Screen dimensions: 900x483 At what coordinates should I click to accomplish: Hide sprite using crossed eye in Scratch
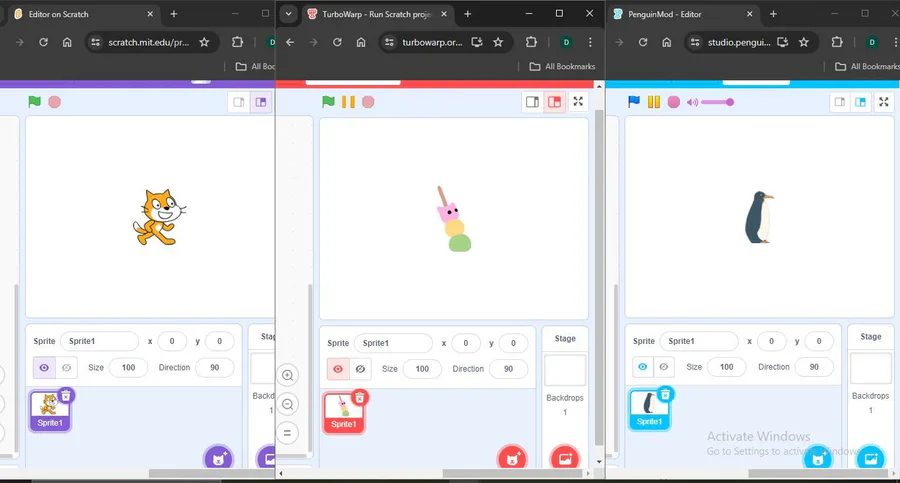point(67,368)
